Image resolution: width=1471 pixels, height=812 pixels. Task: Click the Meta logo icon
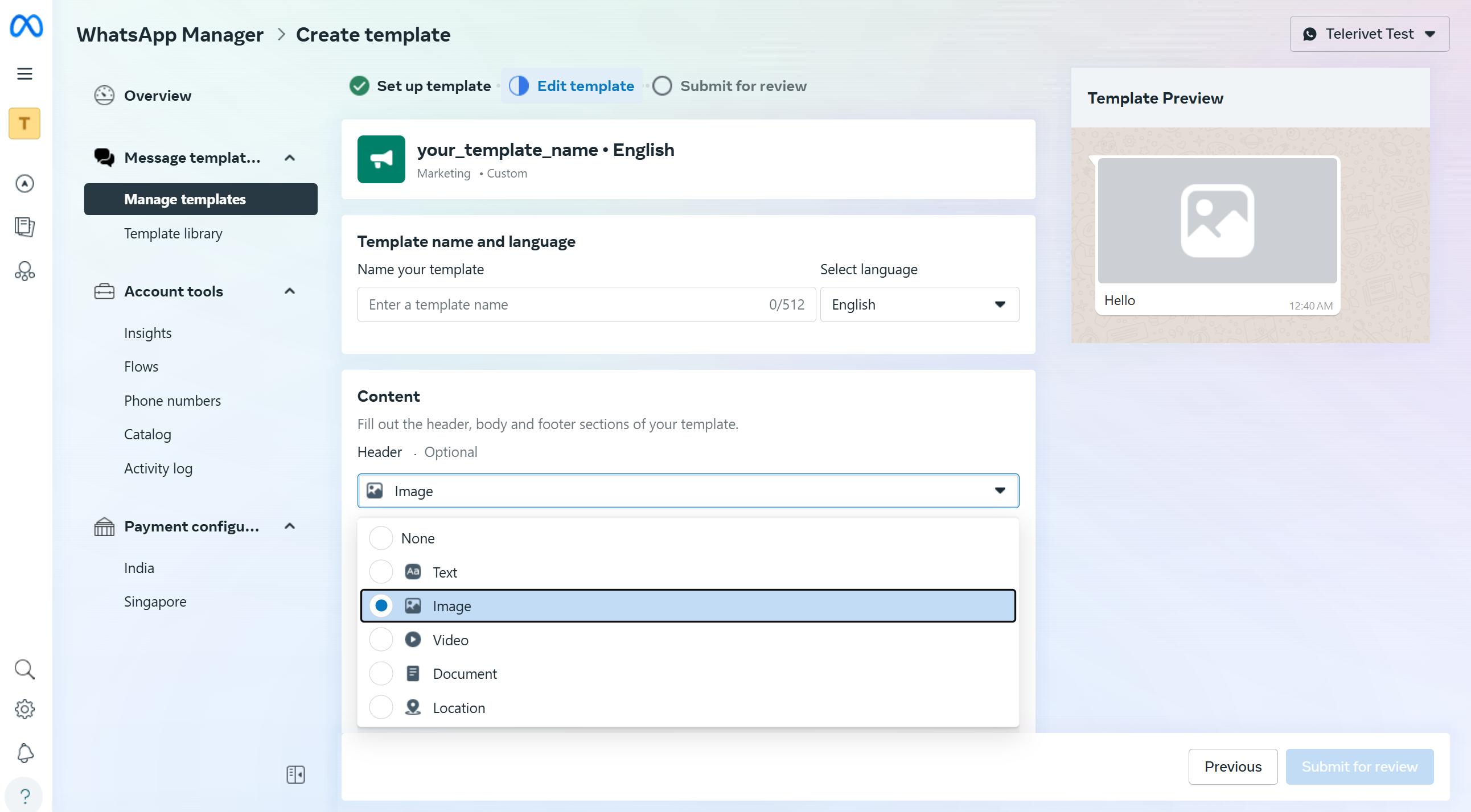tap(26, 26)
